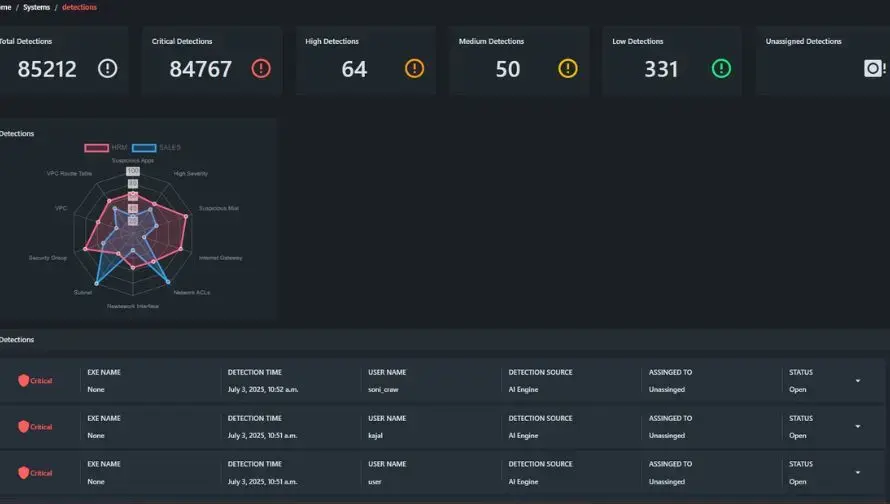This screenshot has height=504, width=890.
Task: Open the detections breadcrumb link
Action: [79, 7]
